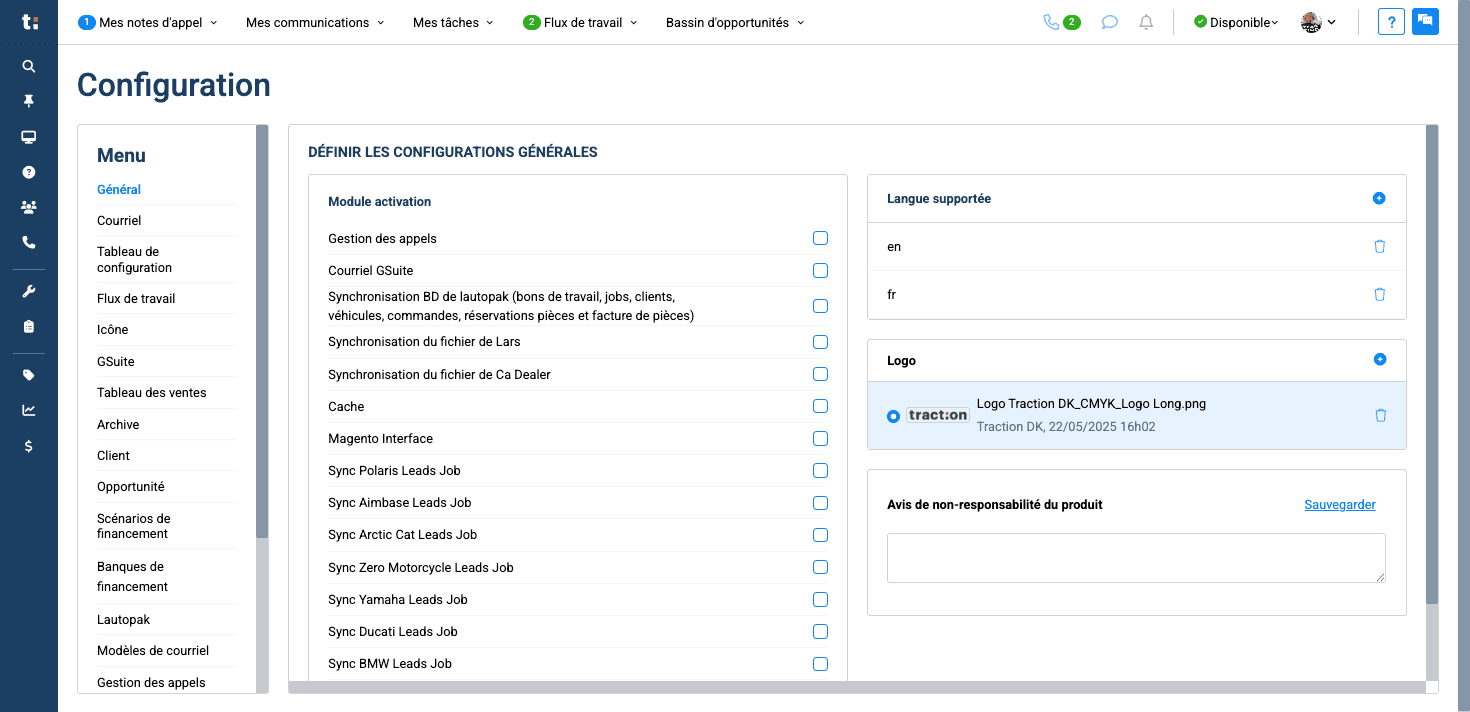Add a supported language with plus icon
This screenshot has height=712, width=1470.
[x=1379, y=198]
